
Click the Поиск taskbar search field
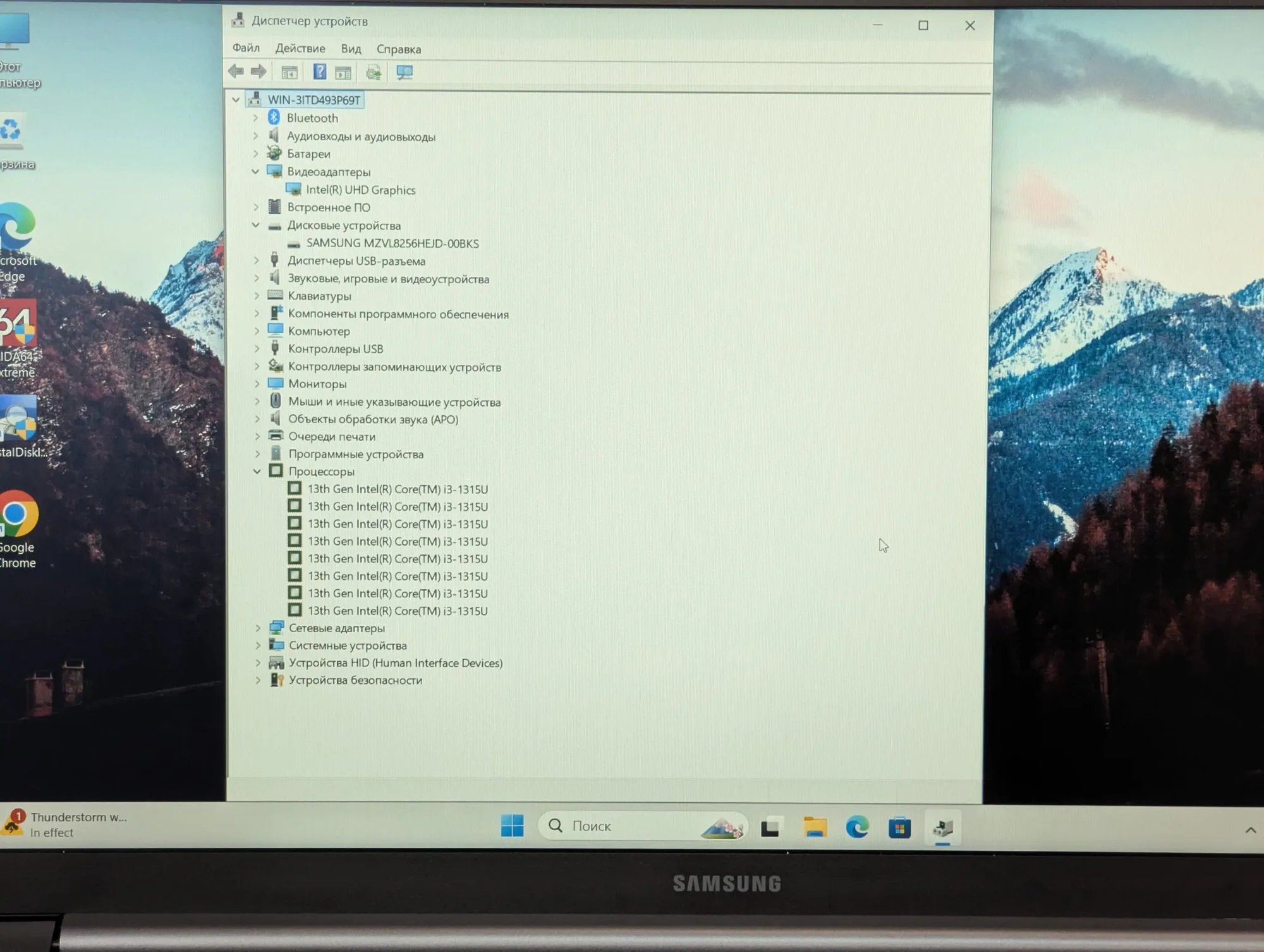tap(641, 826)
